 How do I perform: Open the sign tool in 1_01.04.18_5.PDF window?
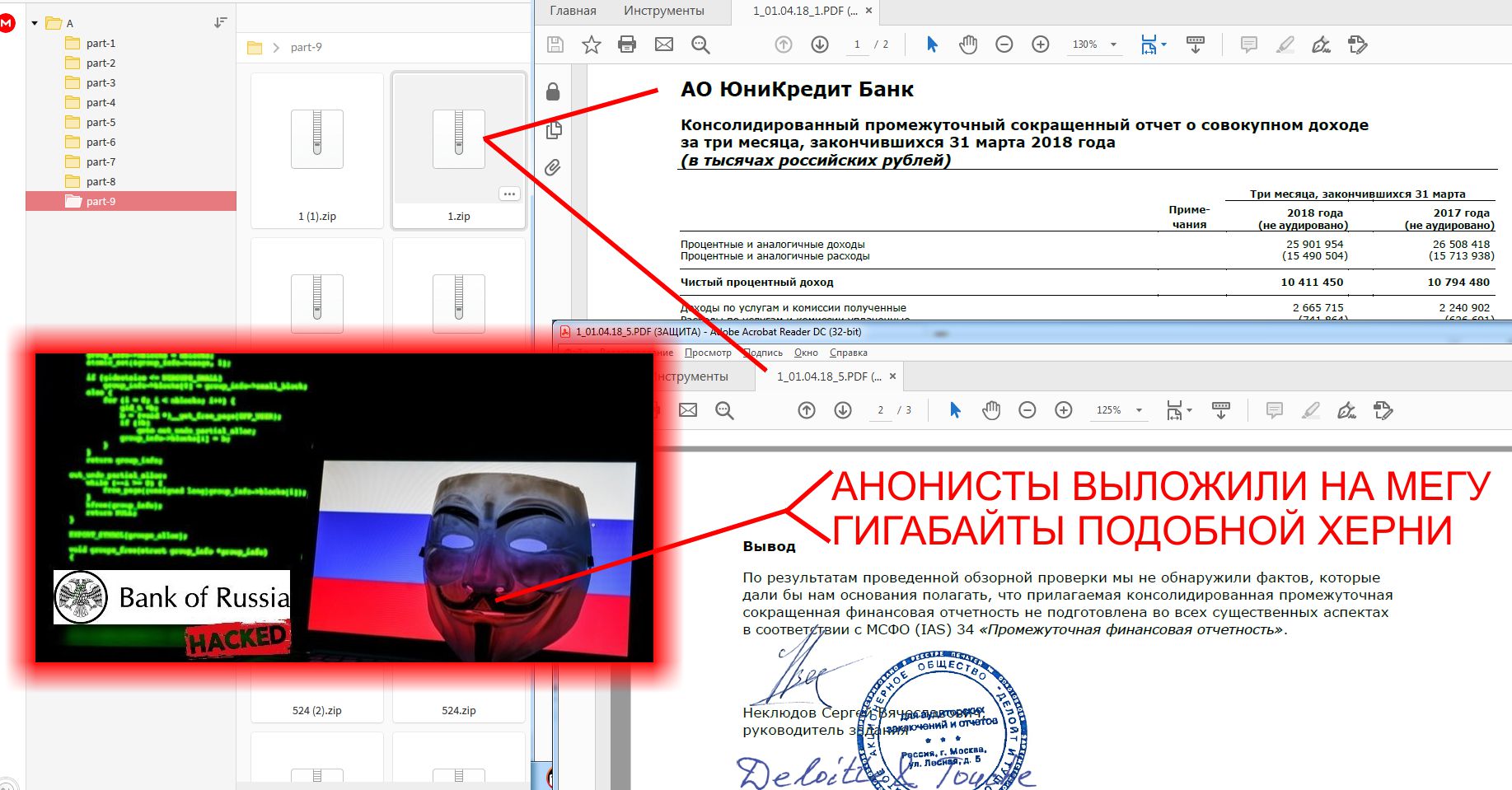(x=1347, y=410)
